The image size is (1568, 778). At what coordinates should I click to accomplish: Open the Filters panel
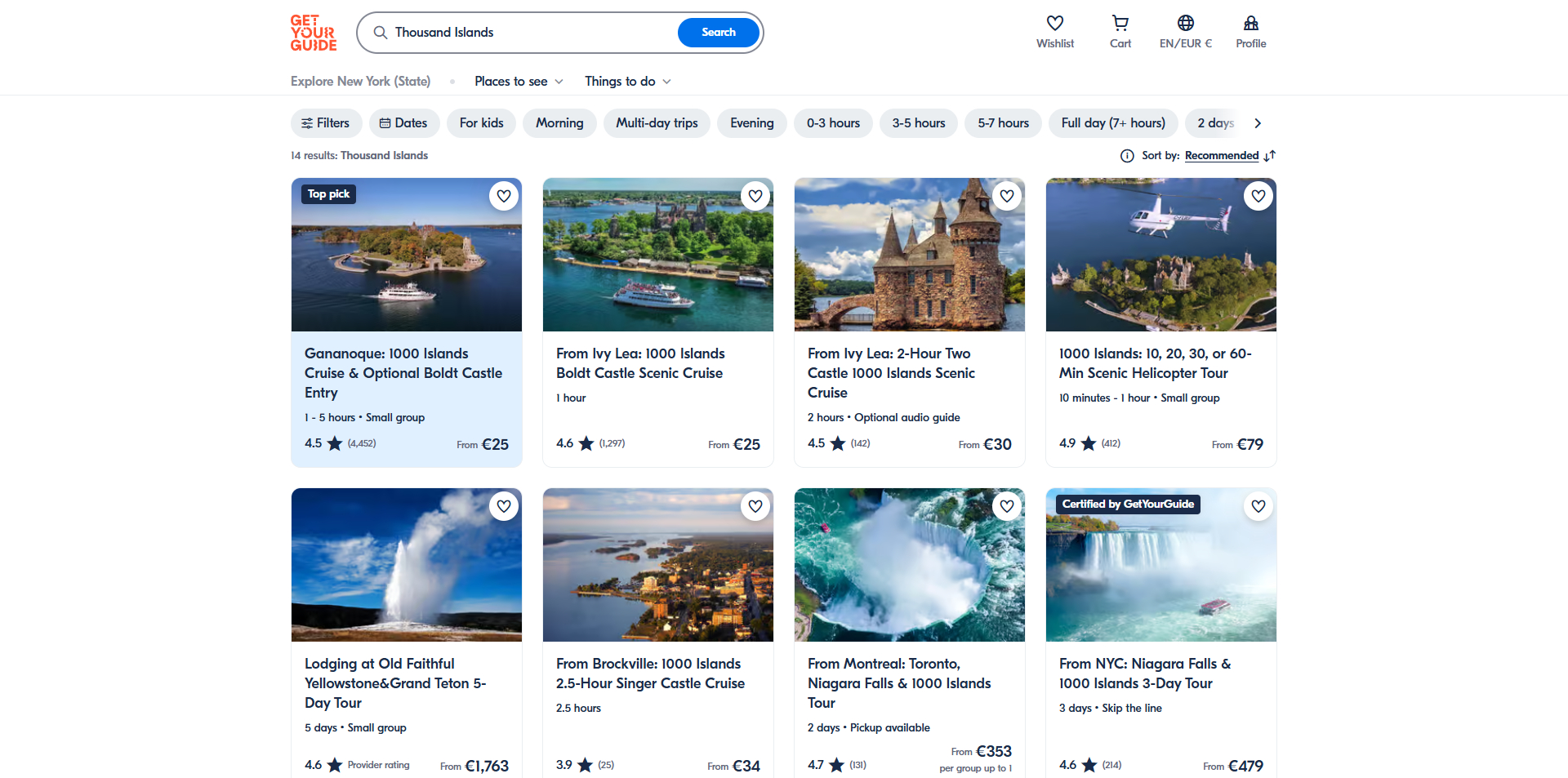326,122
